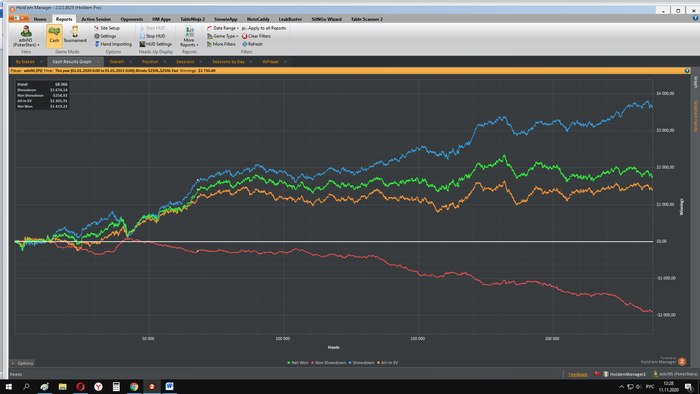Close the Position report tab
The width and height of the screenshot is (700, 394).
click(x=165, y=62)
